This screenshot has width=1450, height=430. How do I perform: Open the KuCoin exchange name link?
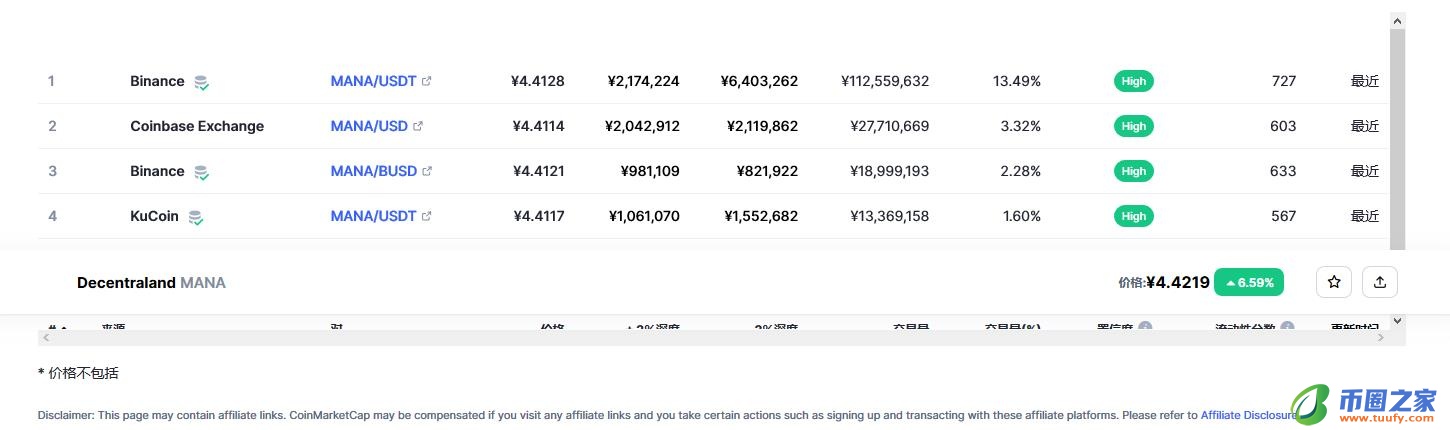tap(154, 216)
